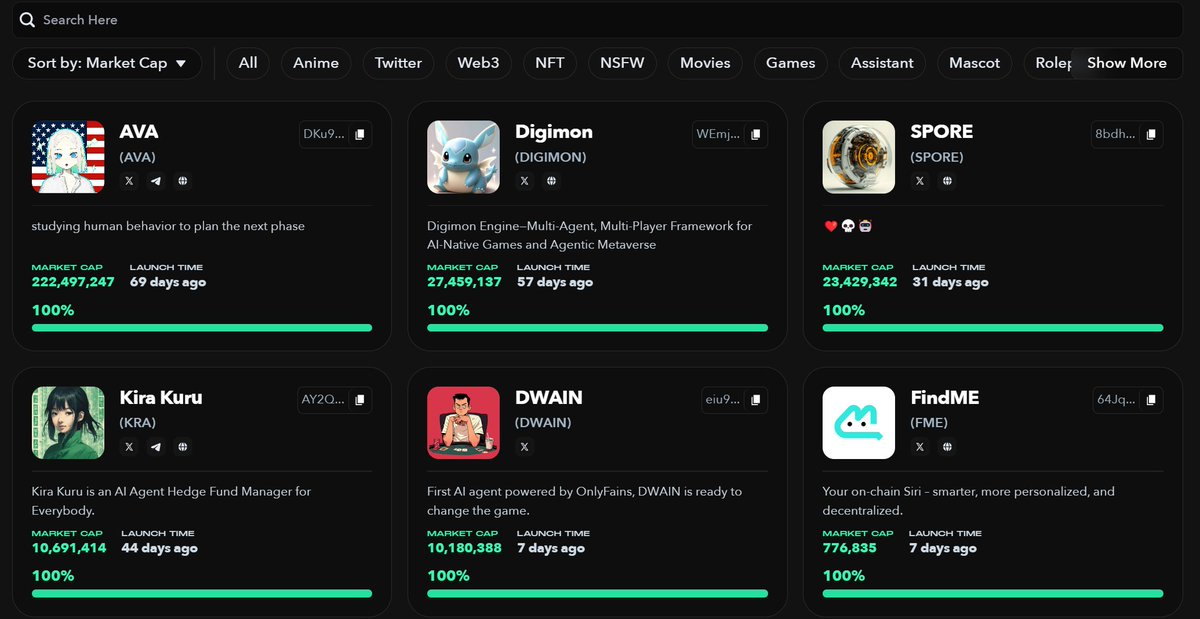The height and width of the screenshot is (619, 1200).
Task: Filter agents by Twitter category
Action: point(398,63)
